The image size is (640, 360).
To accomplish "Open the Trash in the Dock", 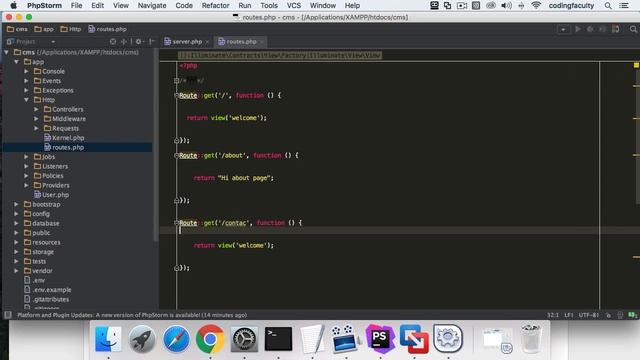I will point(531,339).
